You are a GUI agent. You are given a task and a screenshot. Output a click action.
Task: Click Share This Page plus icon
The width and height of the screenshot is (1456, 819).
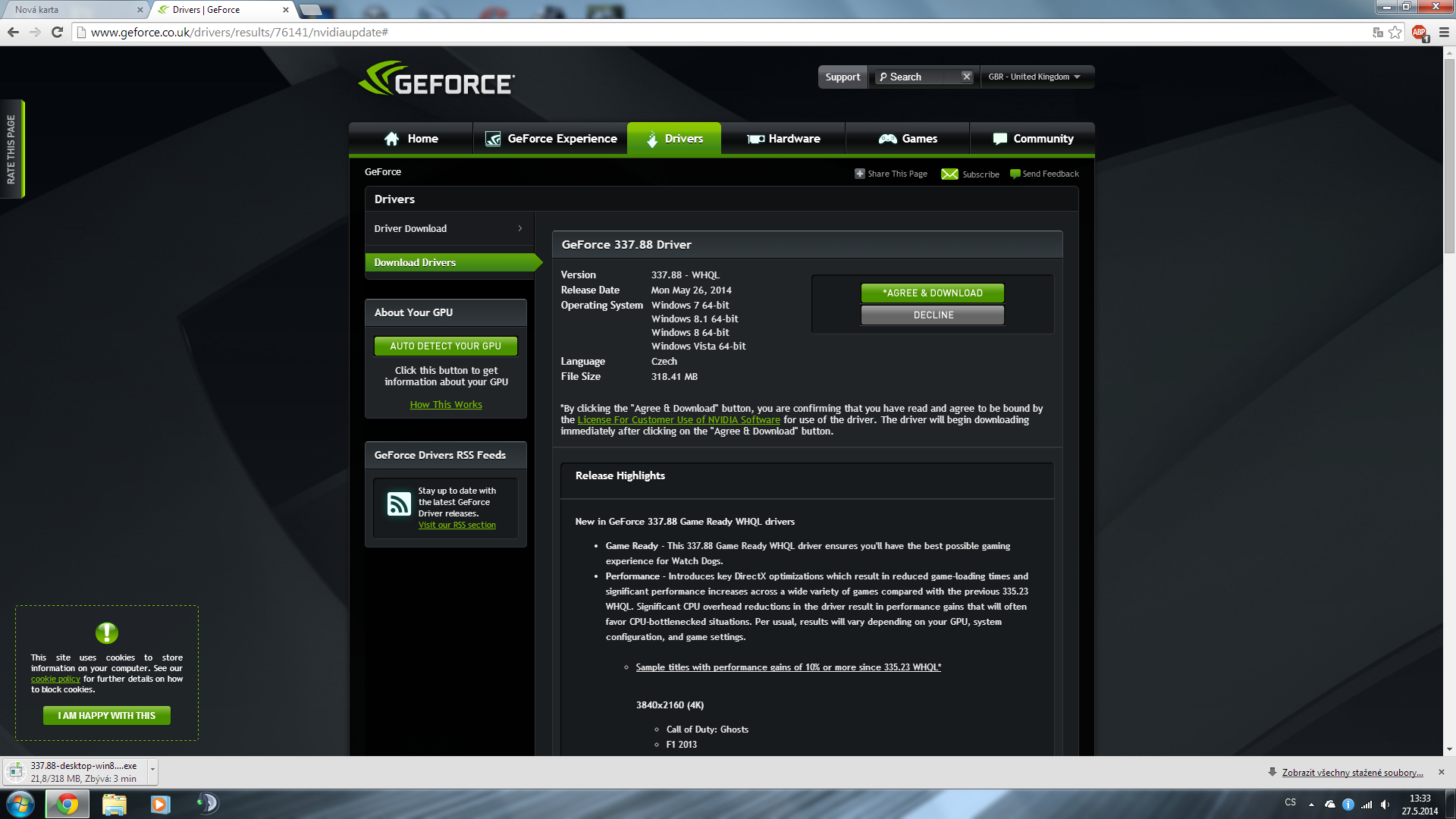point(859,174)
